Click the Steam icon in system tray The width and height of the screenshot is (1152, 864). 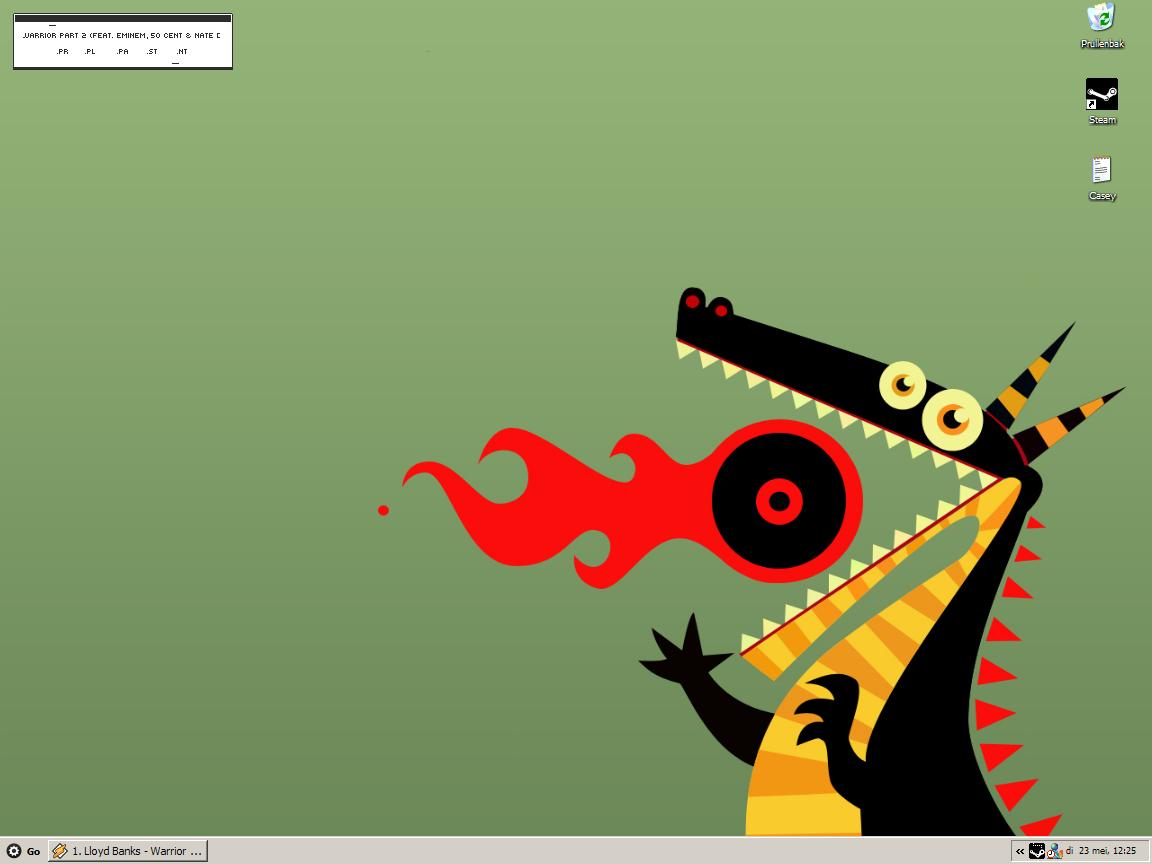pos(1037,851)
